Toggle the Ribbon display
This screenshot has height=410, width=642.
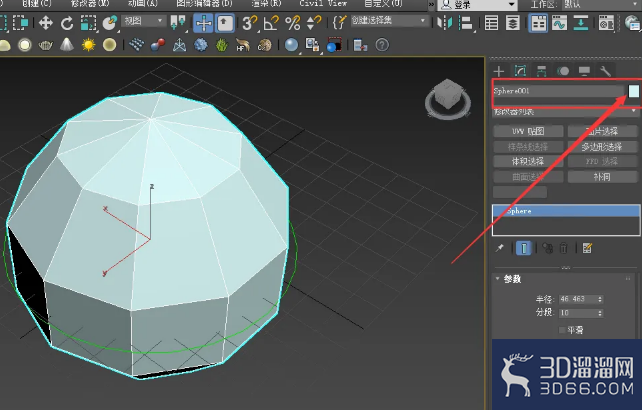[x=538, y=23]
